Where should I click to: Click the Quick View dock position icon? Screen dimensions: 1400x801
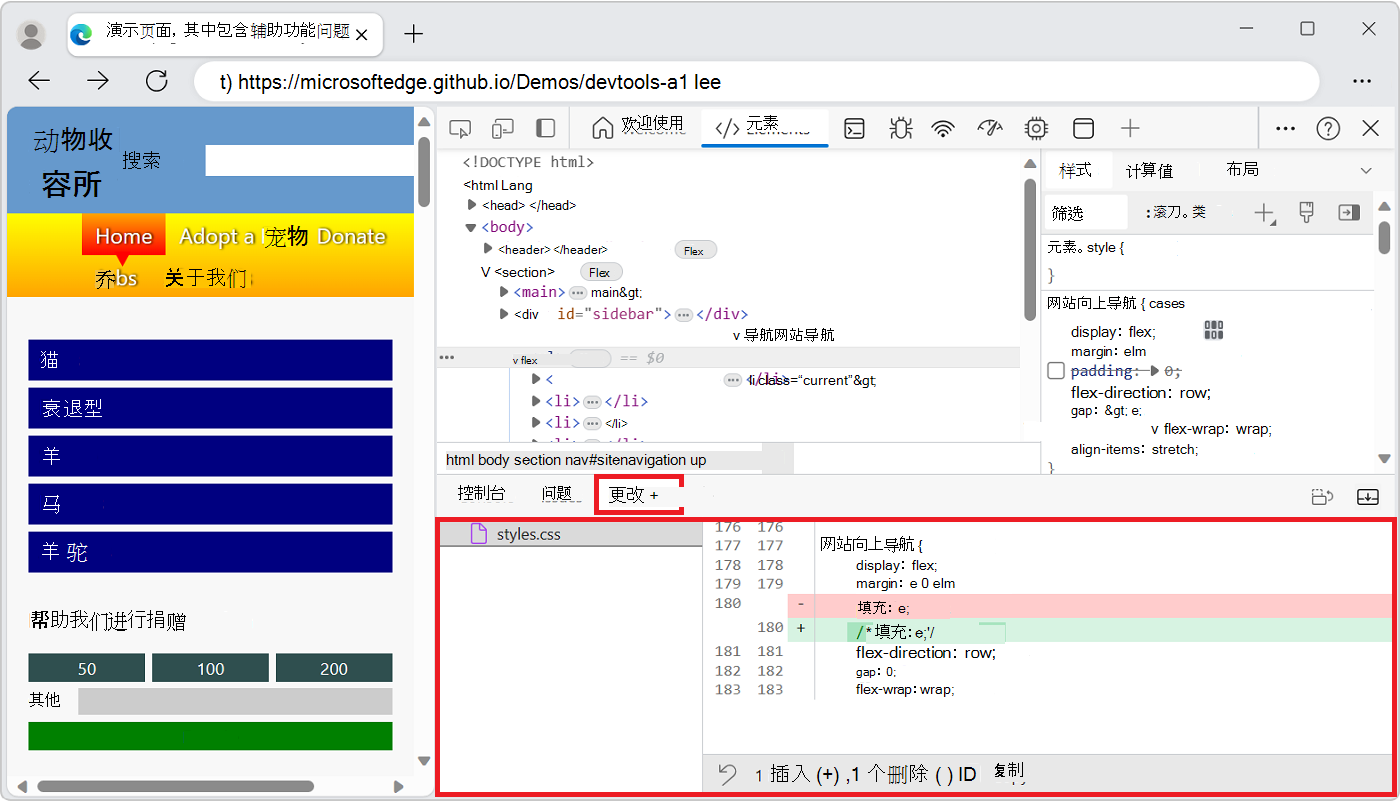[1323, 496]
